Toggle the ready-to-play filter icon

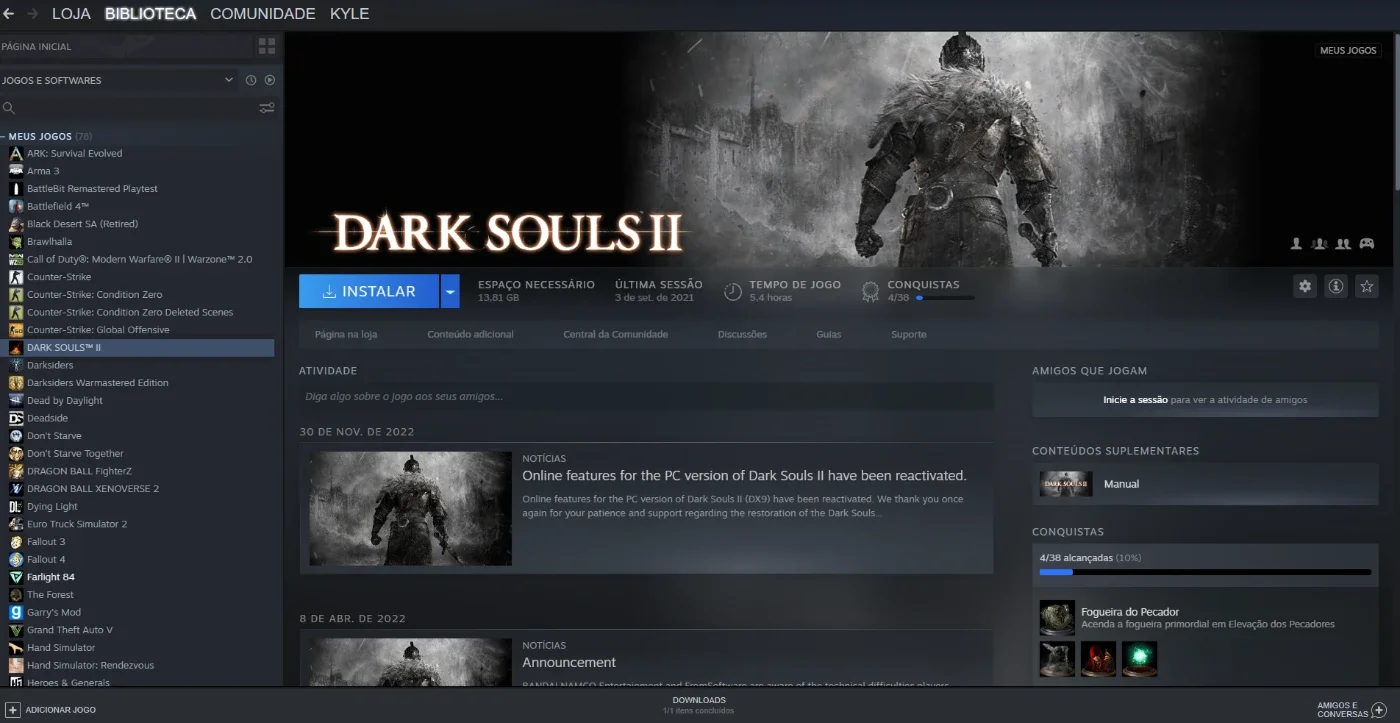pos(269,80)
